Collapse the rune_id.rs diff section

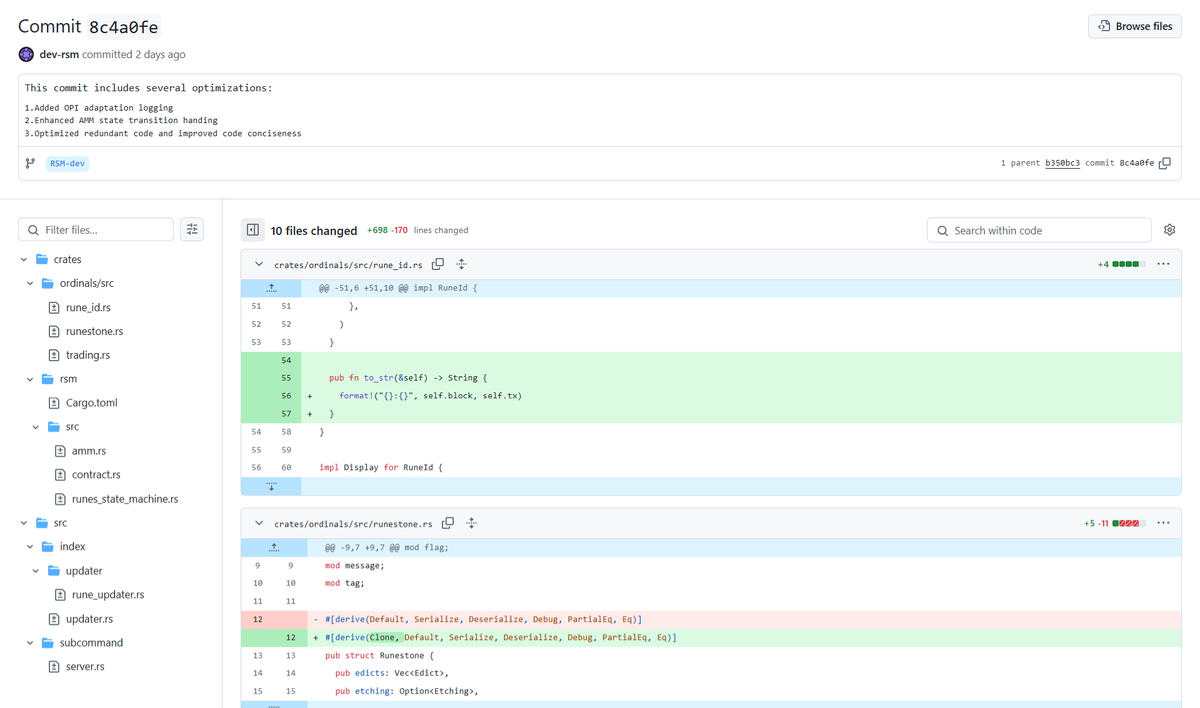260,263
